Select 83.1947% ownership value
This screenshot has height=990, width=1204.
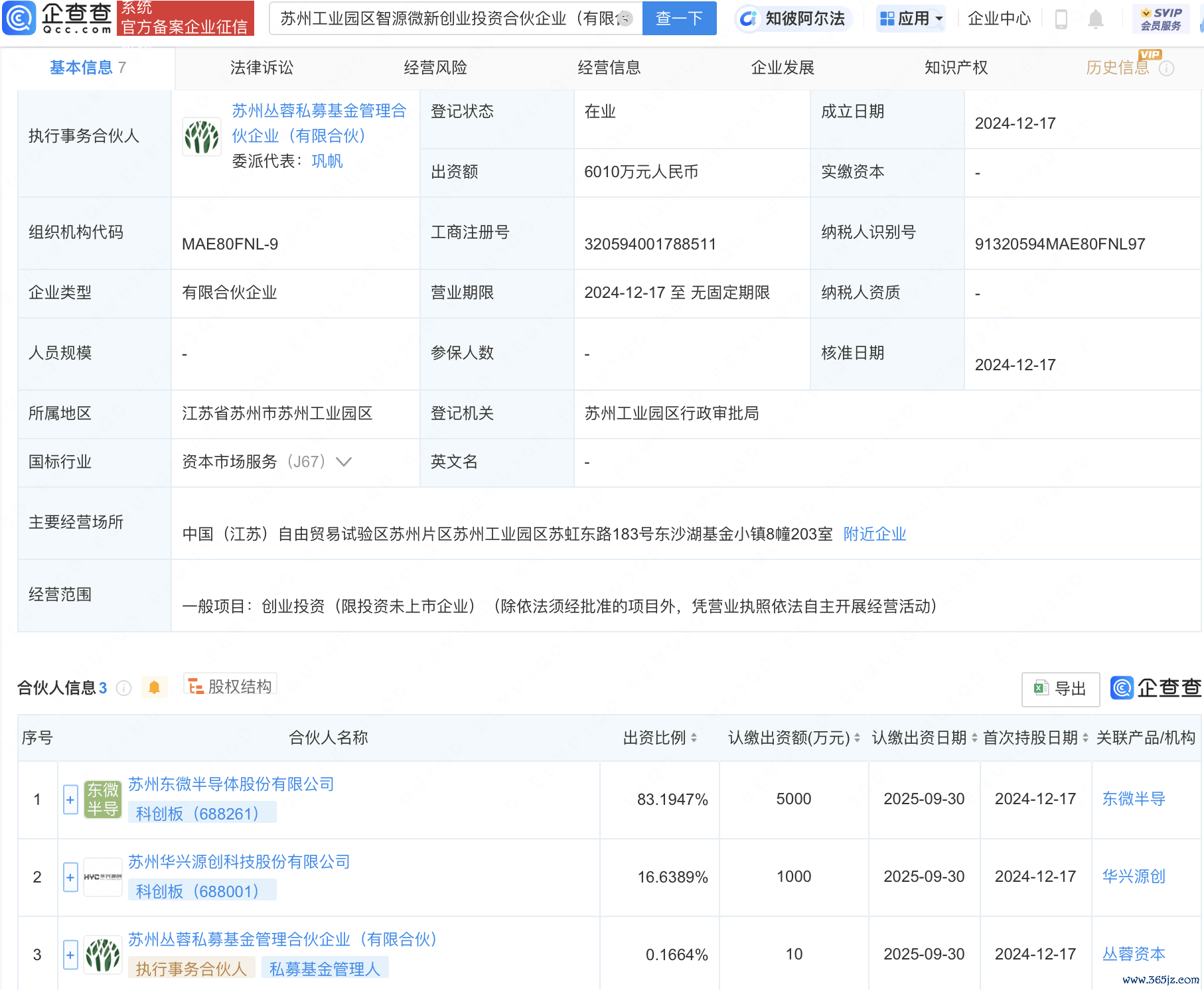672,800
